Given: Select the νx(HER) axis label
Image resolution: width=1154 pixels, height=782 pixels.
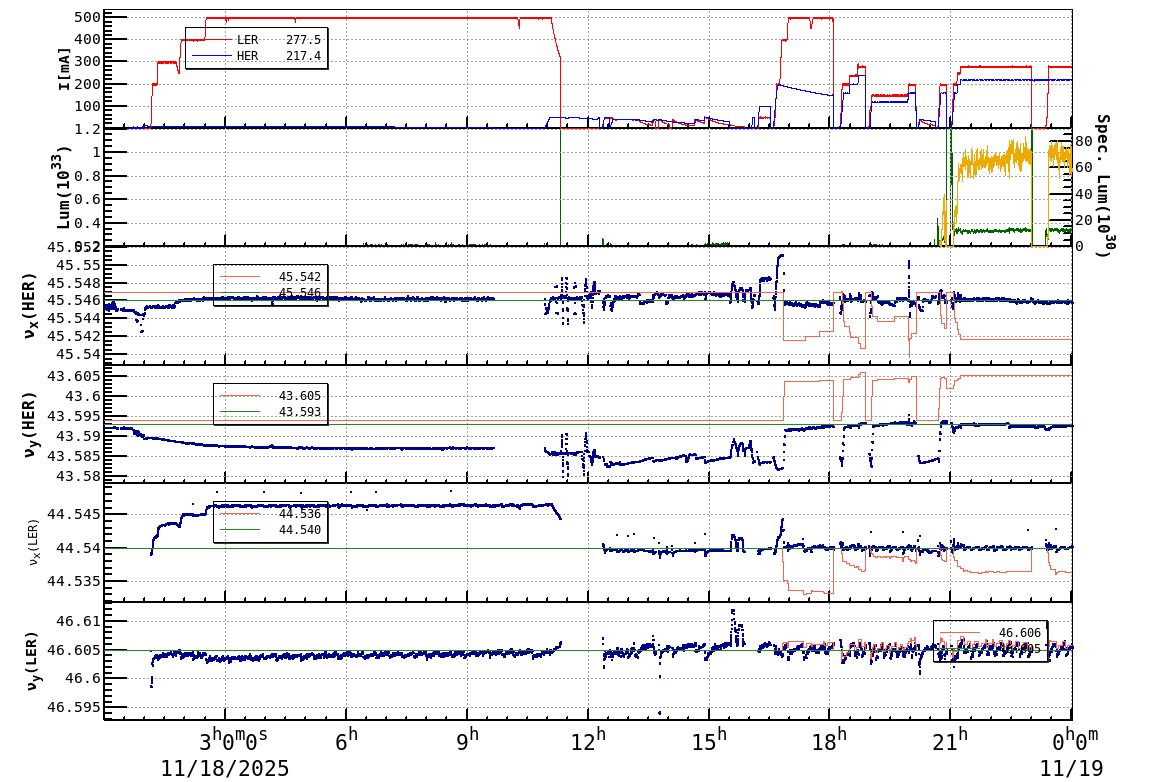Looking at the screenshot, I should coord(29,306).
